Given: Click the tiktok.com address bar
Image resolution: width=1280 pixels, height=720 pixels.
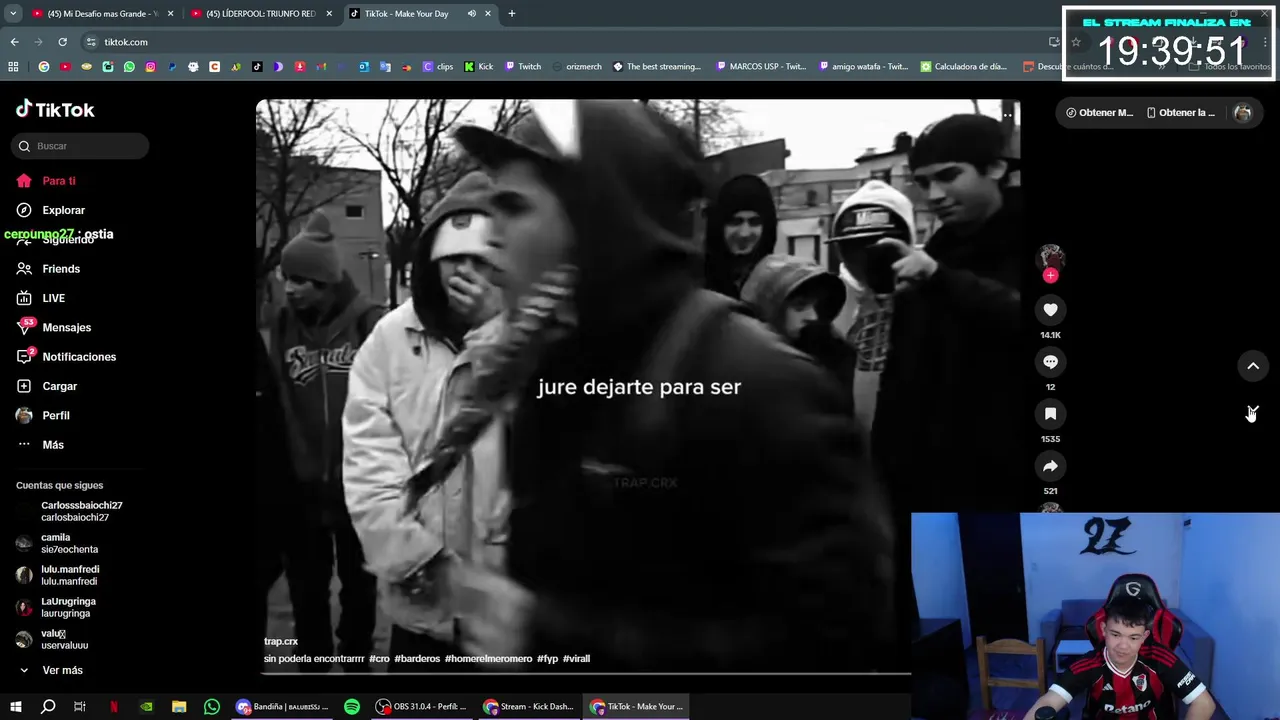Looking at the screenshot, I should [560, 42].
